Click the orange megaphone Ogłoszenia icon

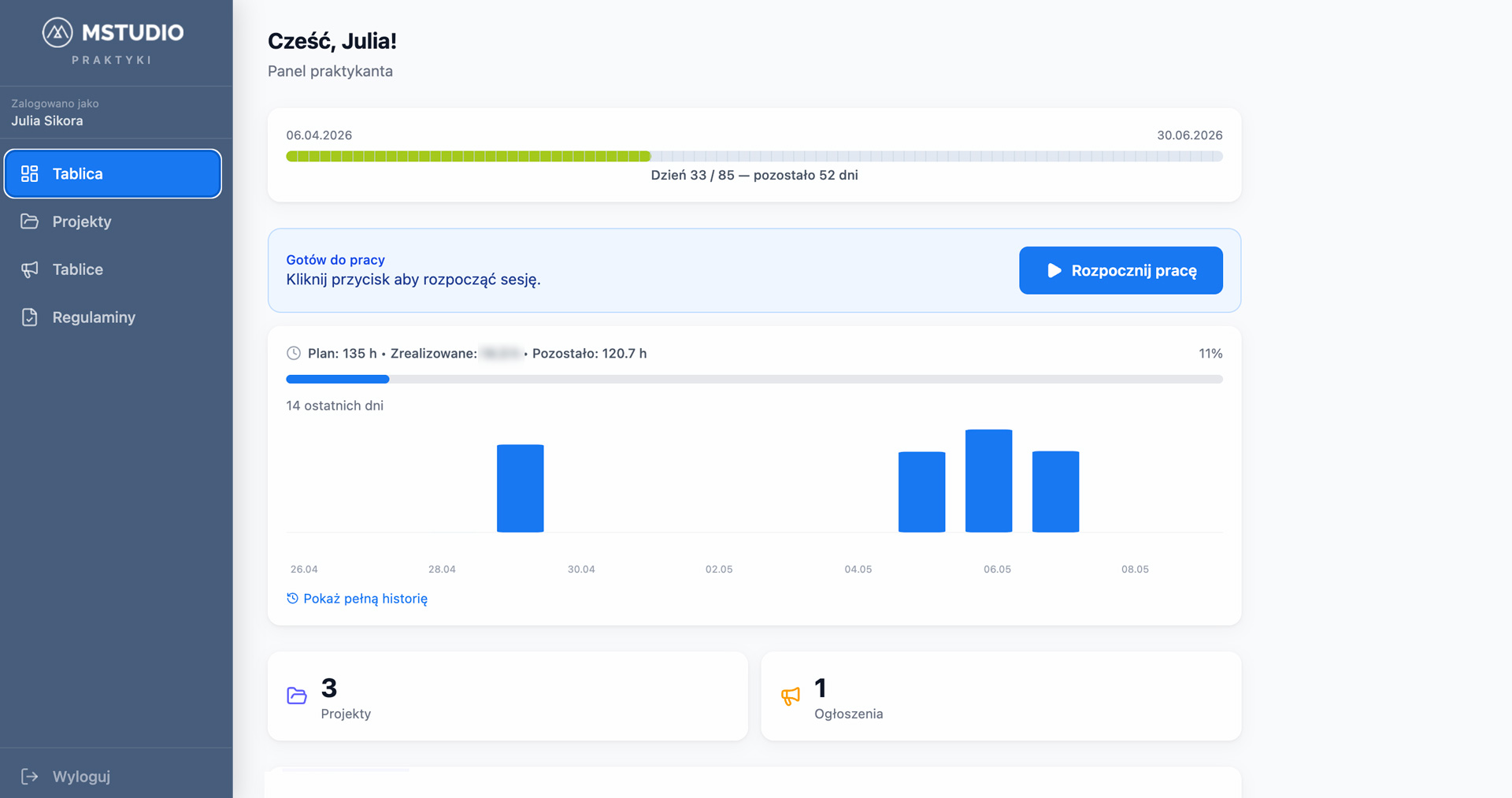(x=791, y=696)
